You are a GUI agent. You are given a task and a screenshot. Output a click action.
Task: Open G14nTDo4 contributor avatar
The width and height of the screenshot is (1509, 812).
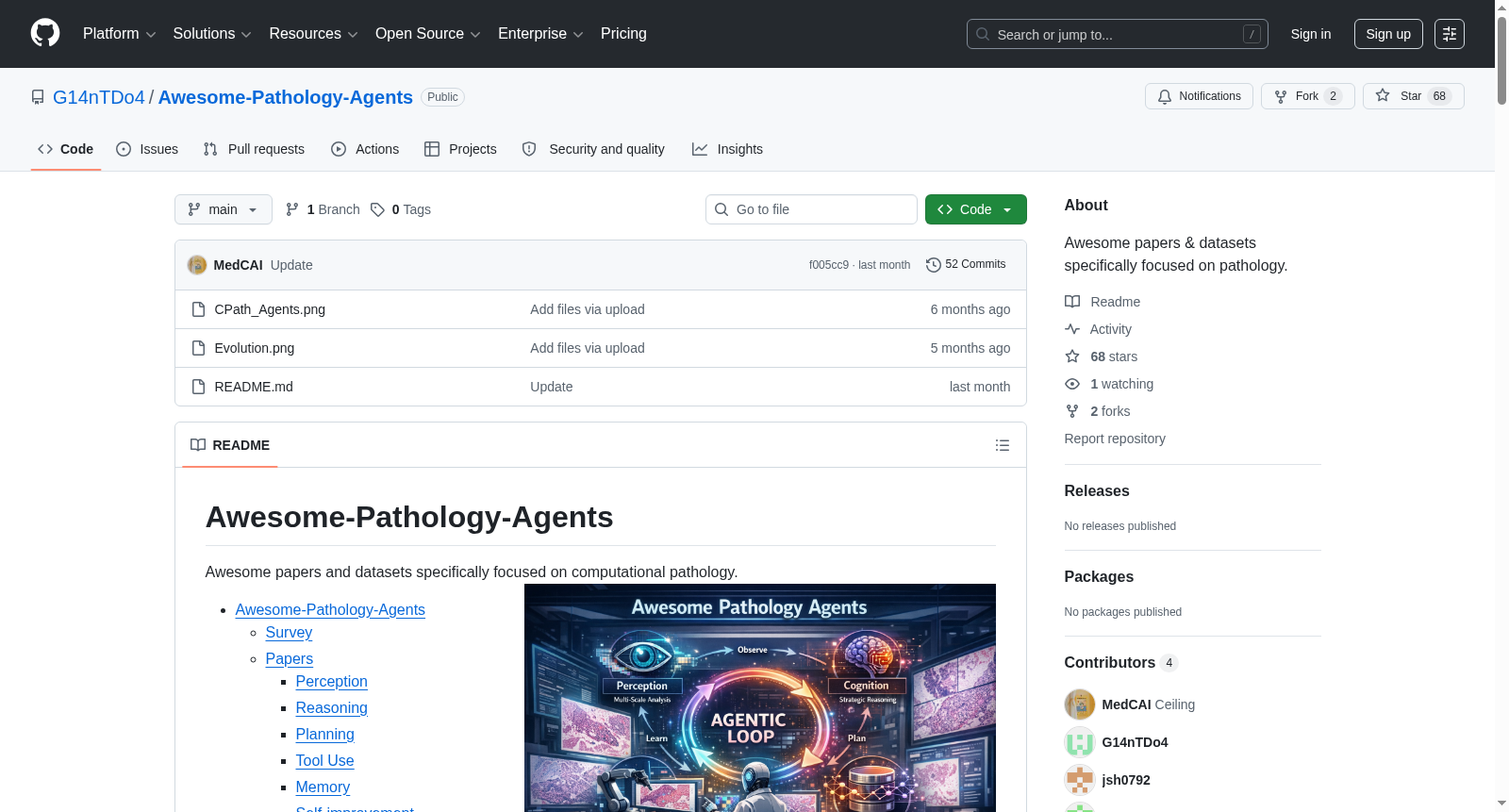1080,742
